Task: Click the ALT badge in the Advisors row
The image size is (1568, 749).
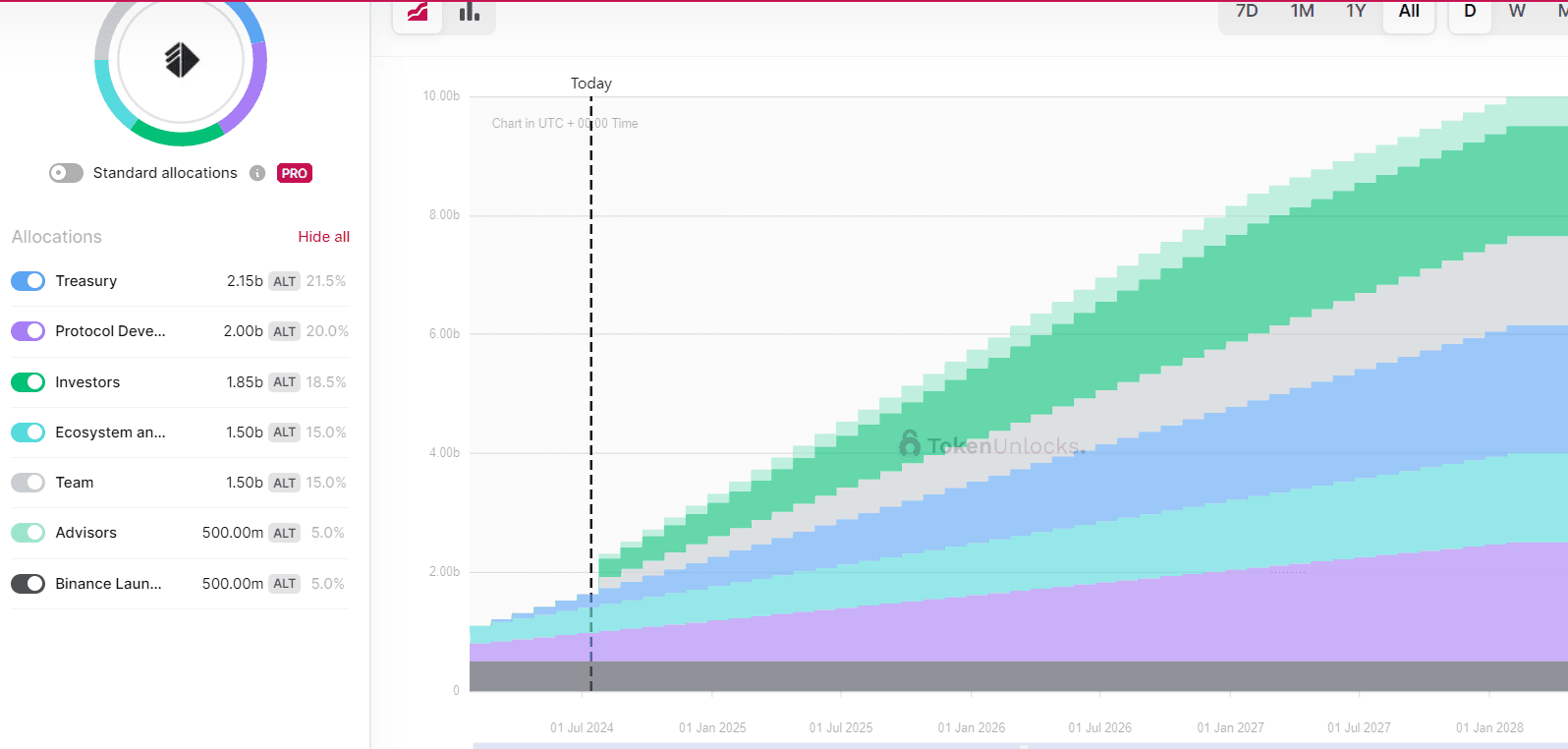Action: 285,533
